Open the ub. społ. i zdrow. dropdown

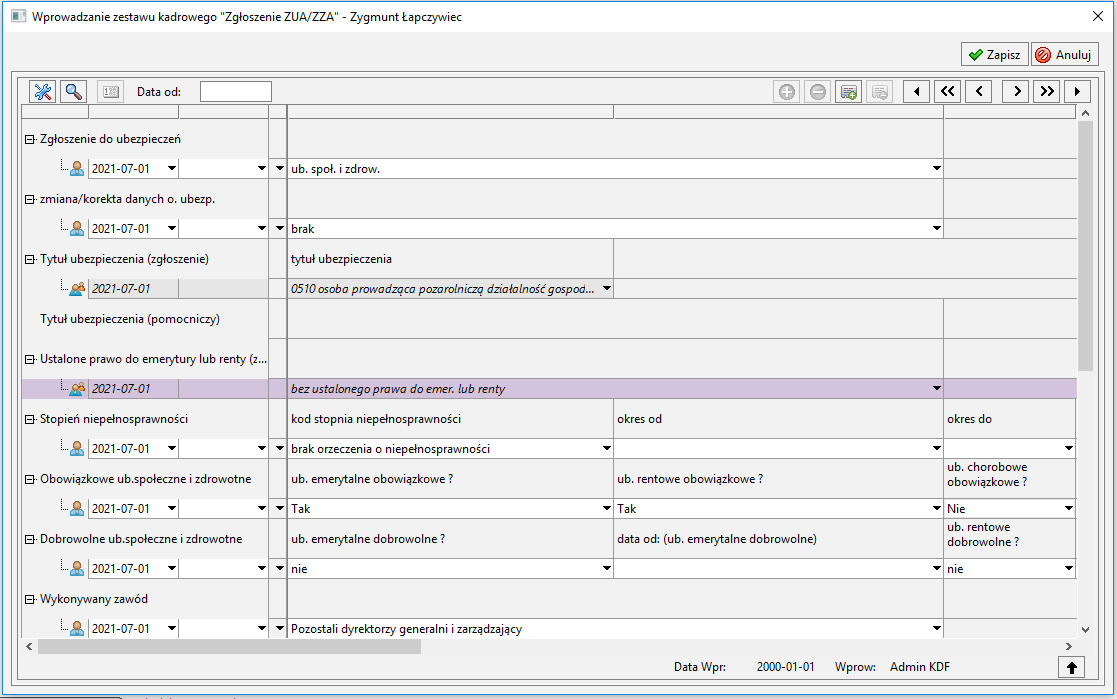pyautogui.click(x=937, y=169)
